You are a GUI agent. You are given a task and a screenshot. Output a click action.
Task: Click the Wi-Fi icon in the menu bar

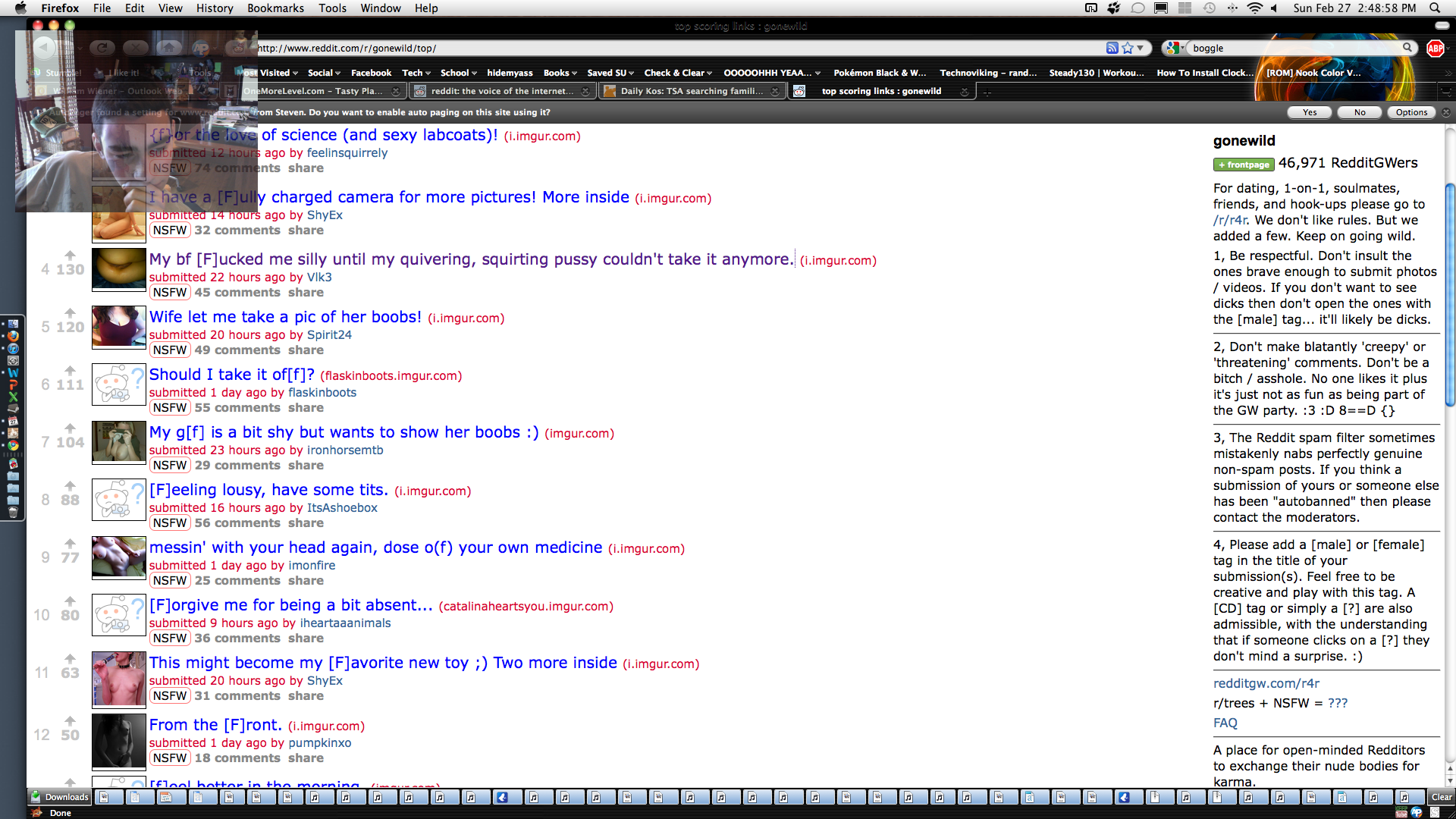(1254, 8)
